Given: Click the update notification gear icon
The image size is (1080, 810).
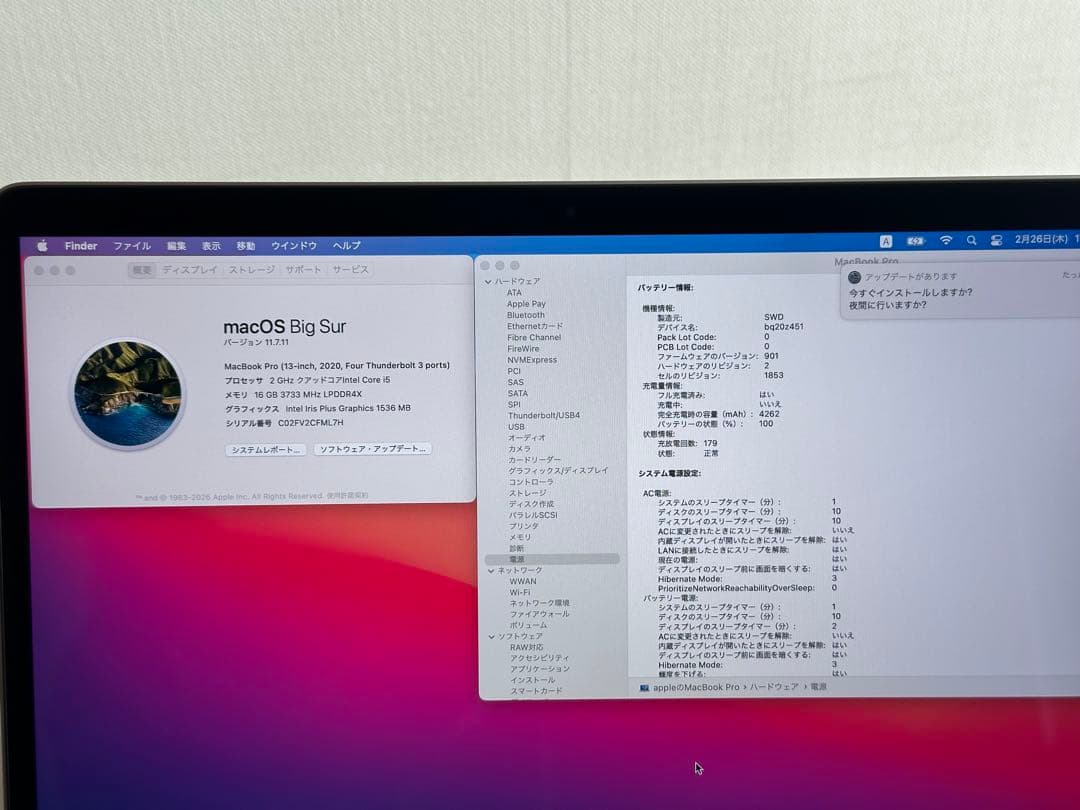Looking at the screenshot, I should [x=854, y=277].
